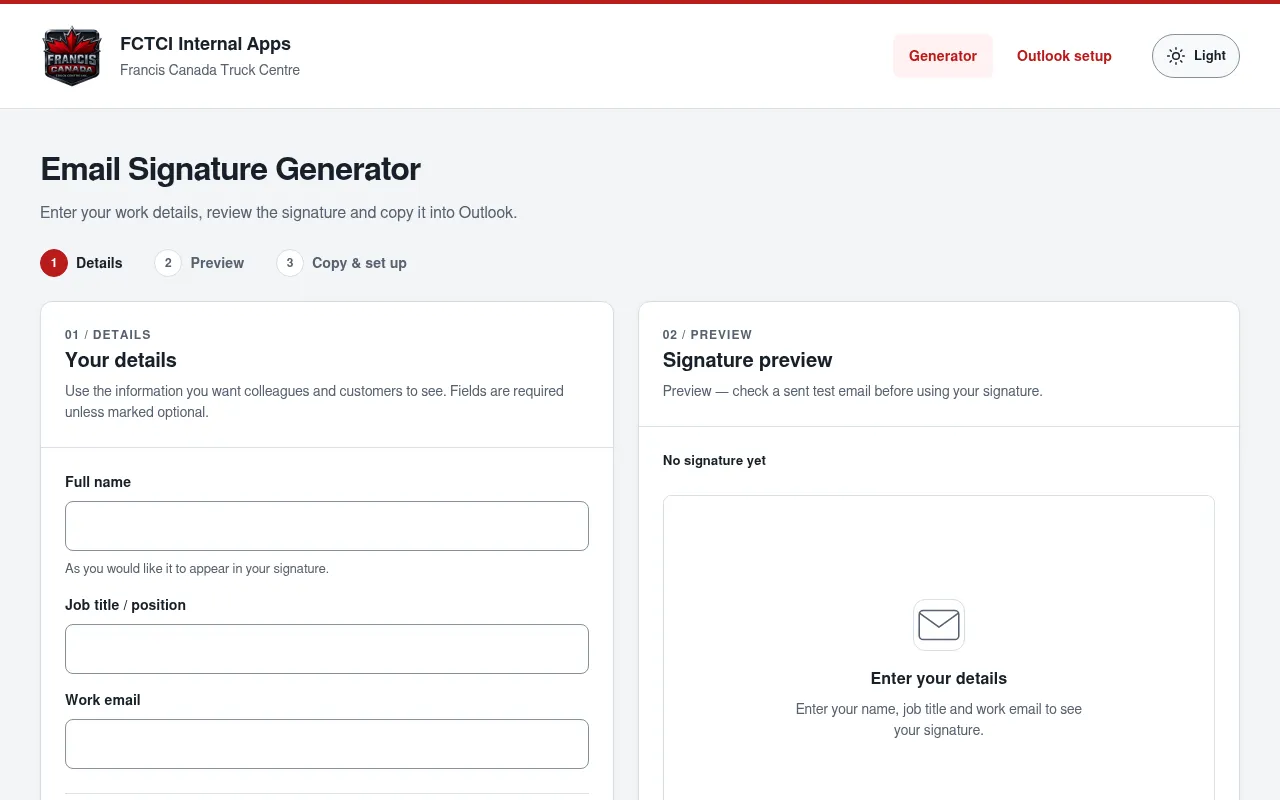Viewport: 1280px width, 800px height.
Task: Click the "Francis Canada Truck Centre" subtitle
Action: (x=210, y=70)
